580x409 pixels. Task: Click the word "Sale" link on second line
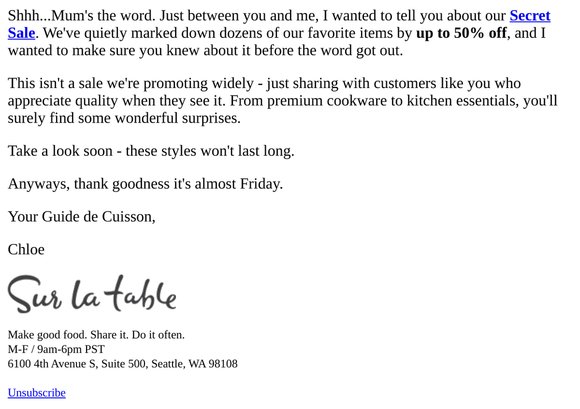click(x=21, y=33)
